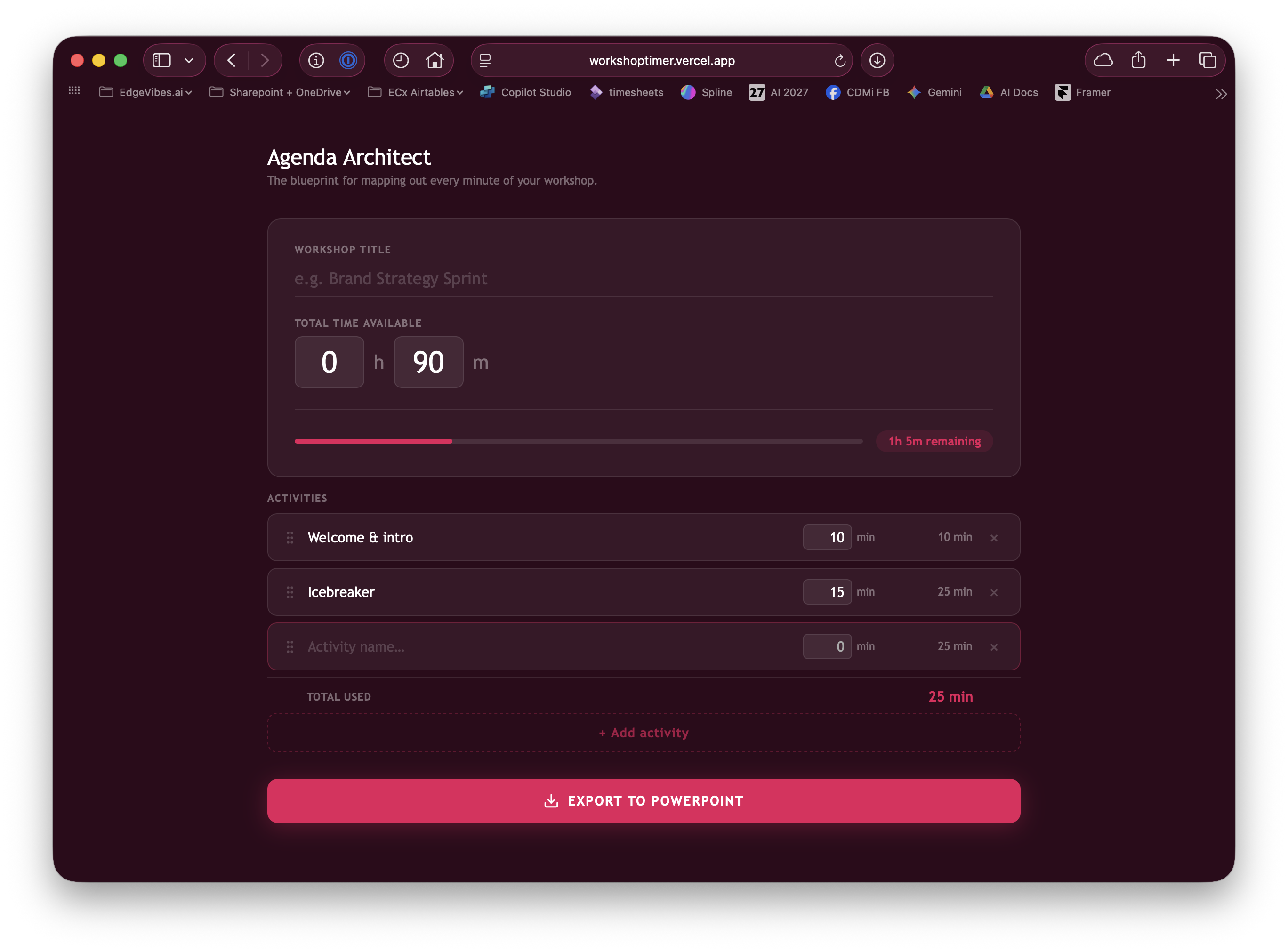Go back to the previous page
This screenshot has width=1288, height=952.
pyautogui.click(x=231, y=60)
